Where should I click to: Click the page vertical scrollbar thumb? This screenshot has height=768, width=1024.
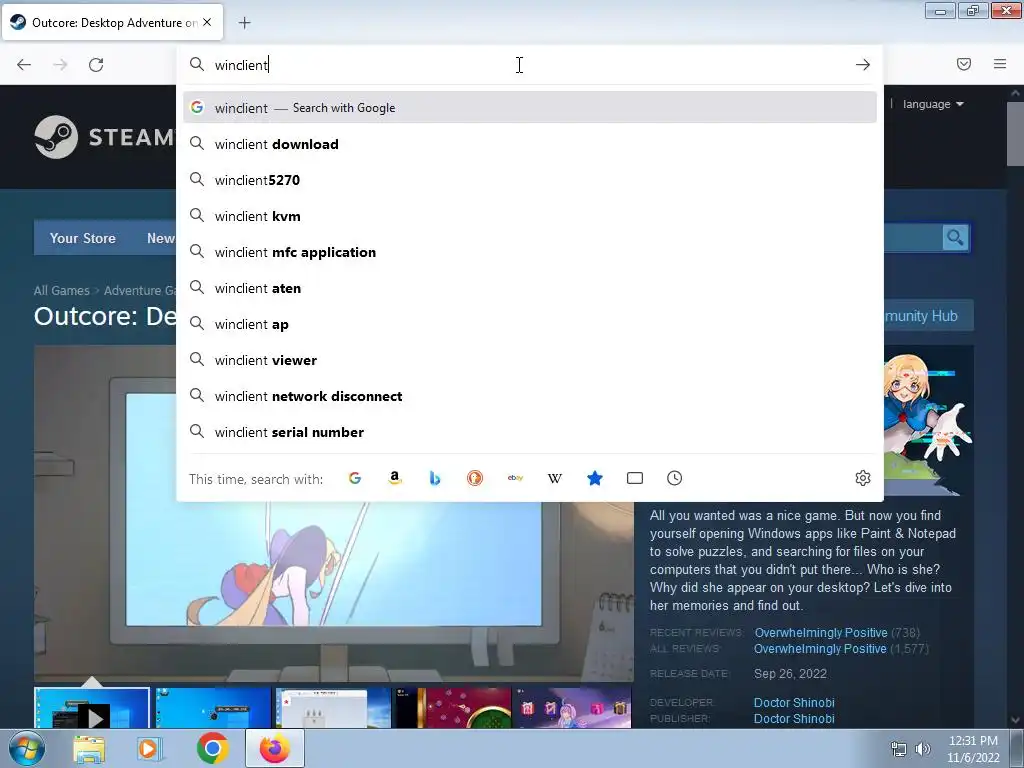[1016, 134]
